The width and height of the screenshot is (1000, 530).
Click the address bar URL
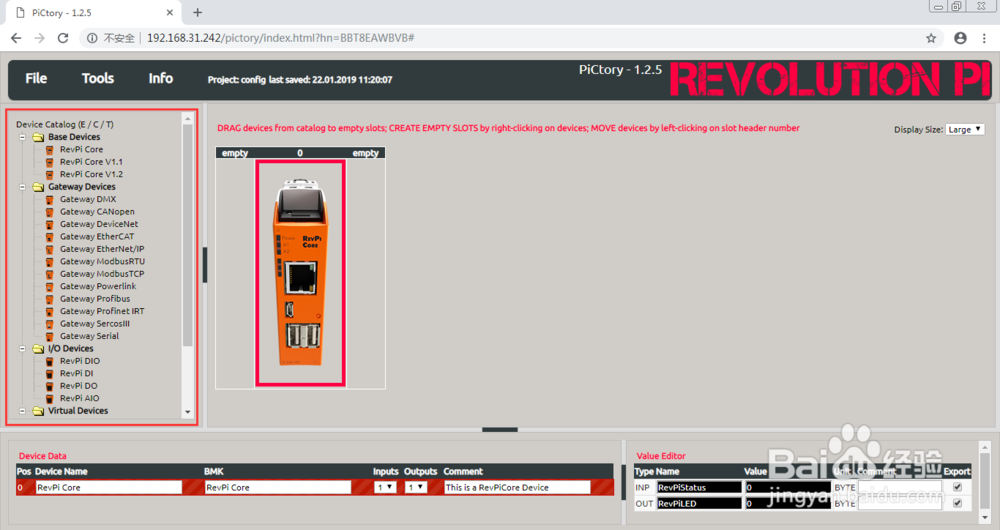click(x=281, y=38)
